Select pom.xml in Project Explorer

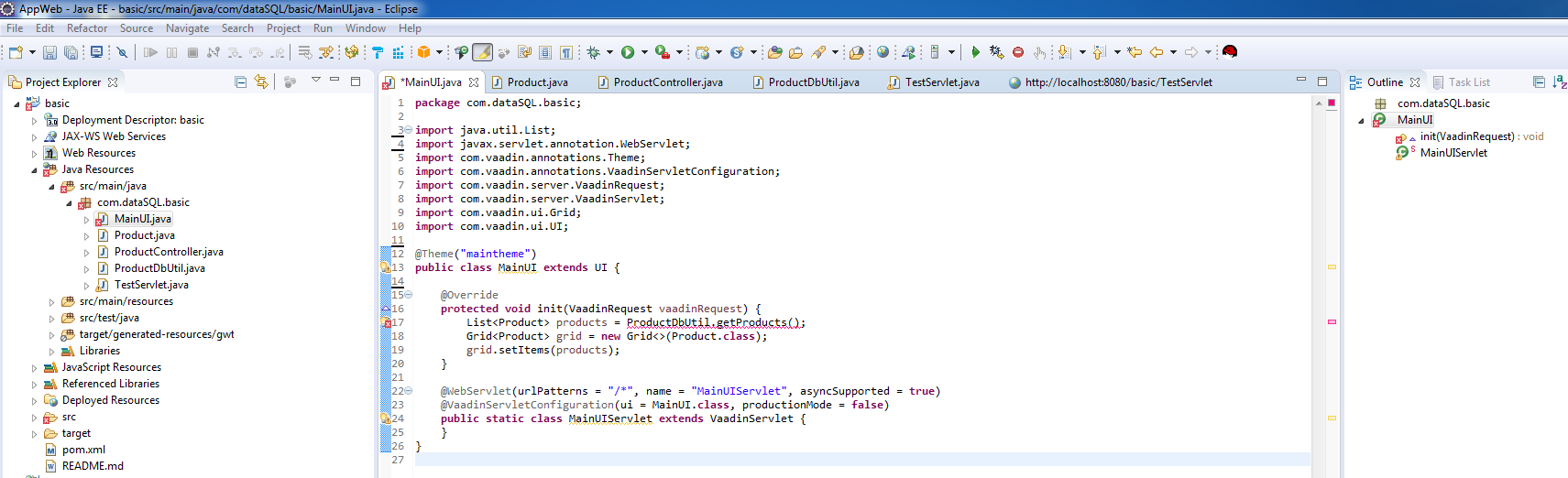tap(83, 450)
